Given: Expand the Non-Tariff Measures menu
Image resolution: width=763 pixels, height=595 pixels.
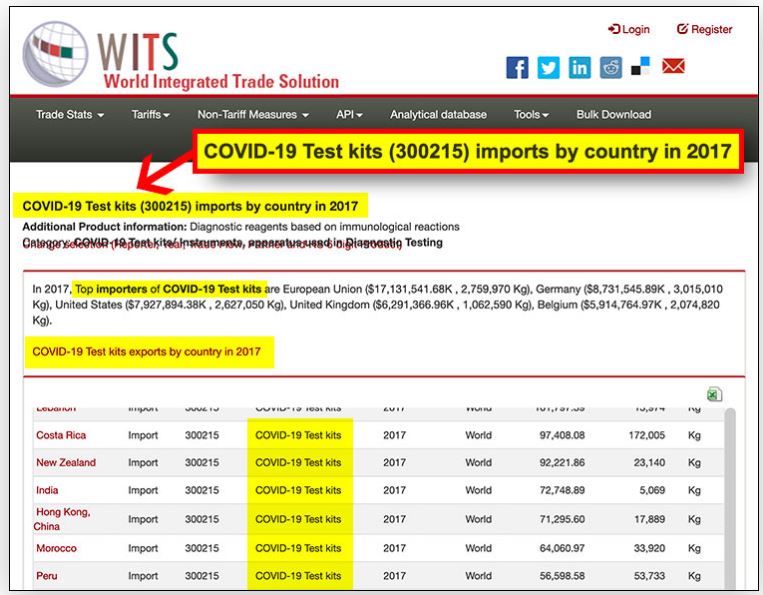Looking at the screenshot, I should pyautogui.click(x=253, y=114).
